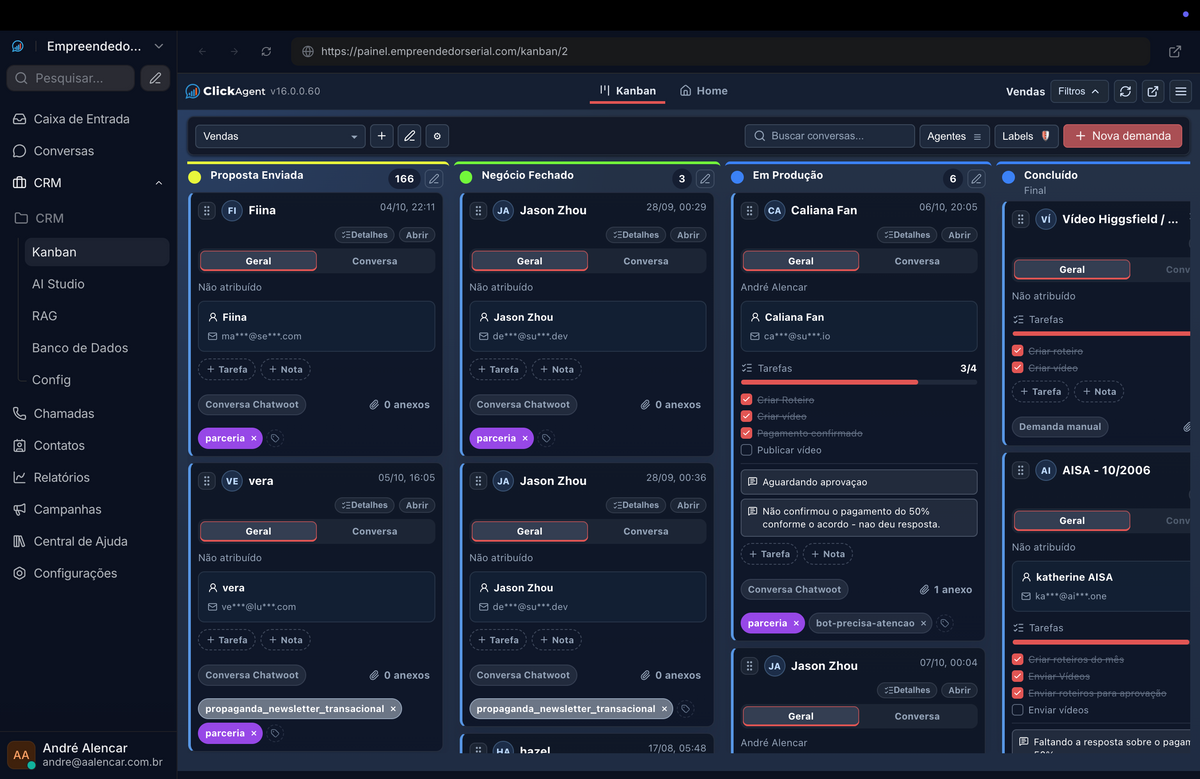Uncheck Criar vídeo on the Caliana Fan card

tap(746, 417)
